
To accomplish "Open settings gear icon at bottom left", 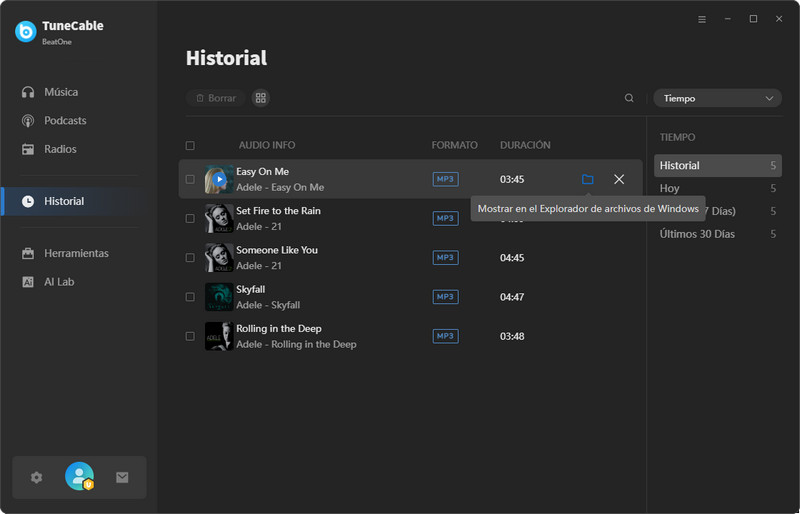I will pos(37,477).
